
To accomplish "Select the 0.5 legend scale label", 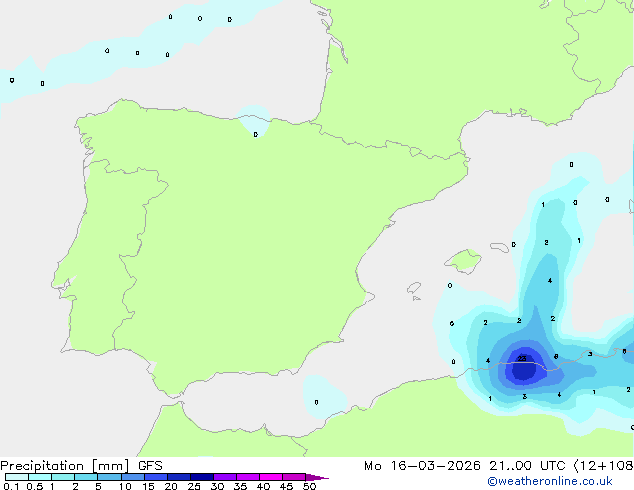I will [35, 486].
